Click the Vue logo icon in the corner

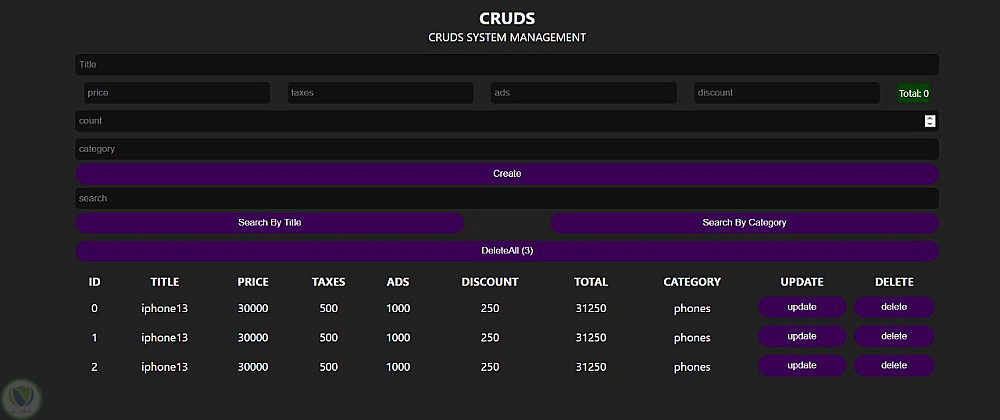click(x=20, y=397)
